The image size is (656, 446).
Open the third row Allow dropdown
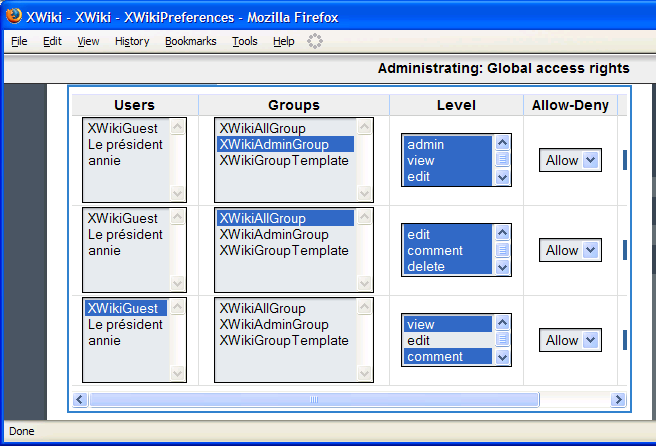pos(570,340)
